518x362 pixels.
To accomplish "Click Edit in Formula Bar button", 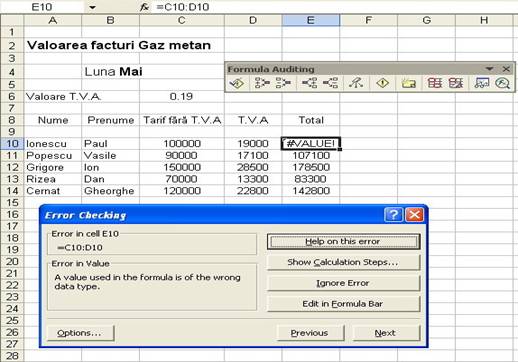I will (343, 304).
